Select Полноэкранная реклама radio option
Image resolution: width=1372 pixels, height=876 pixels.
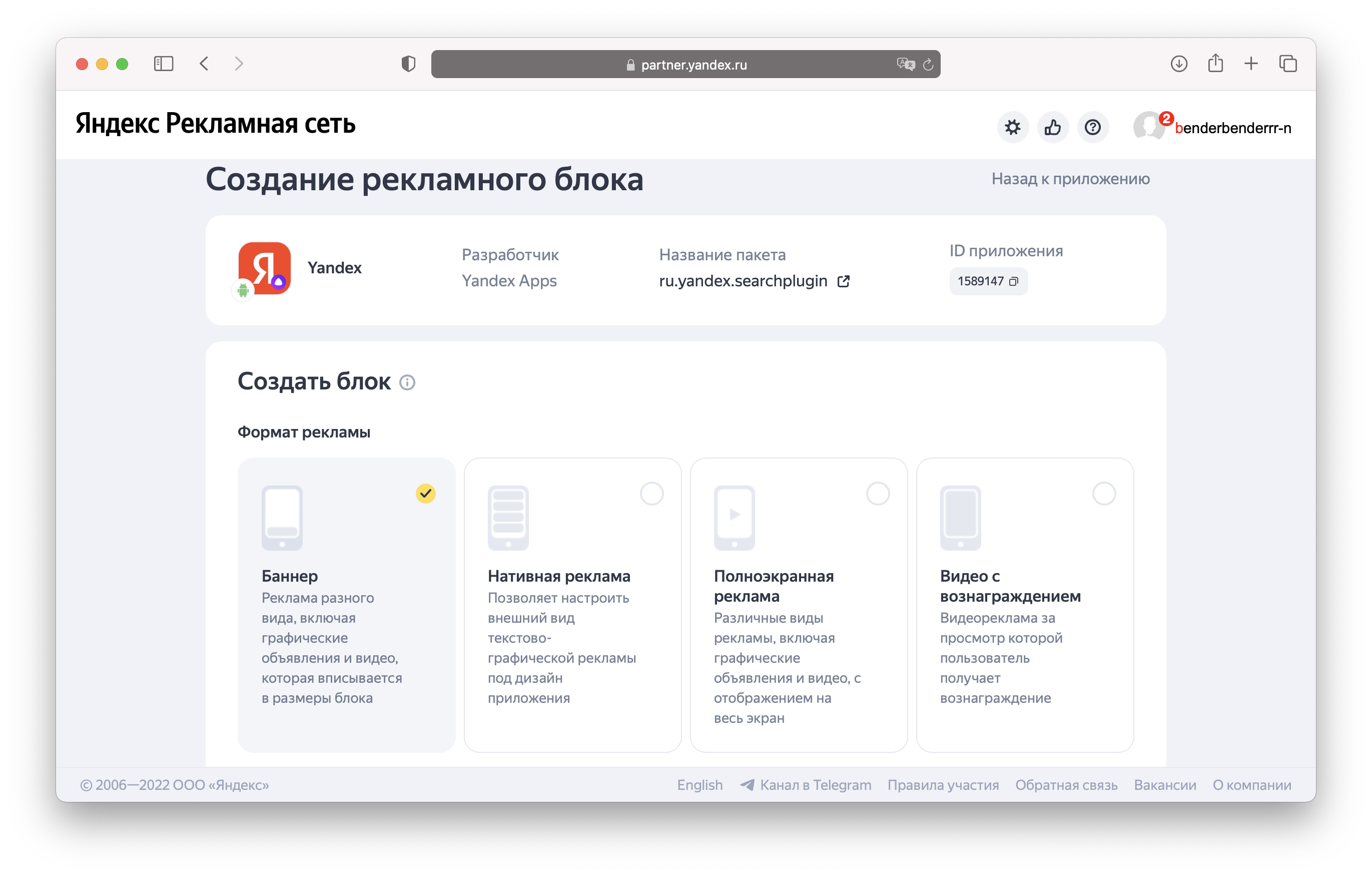coord(878,494)
